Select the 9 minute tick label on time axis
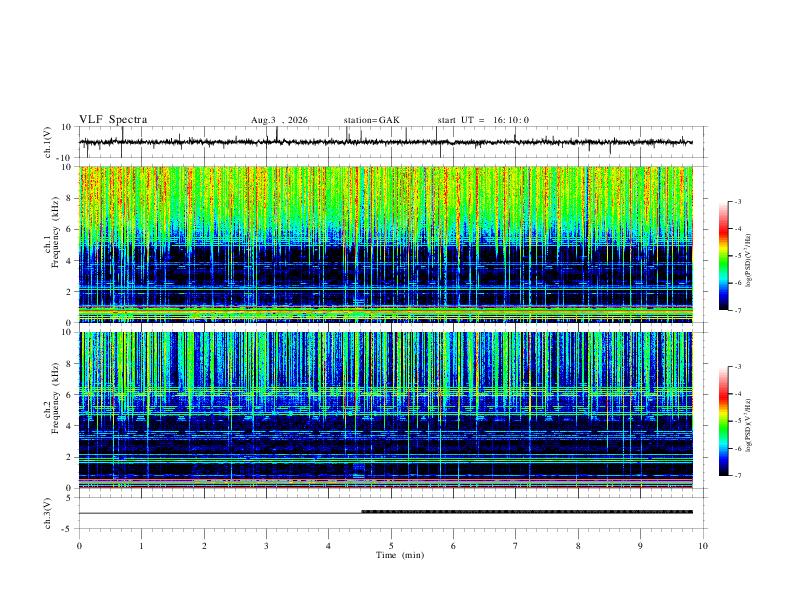 click(640, 546)
